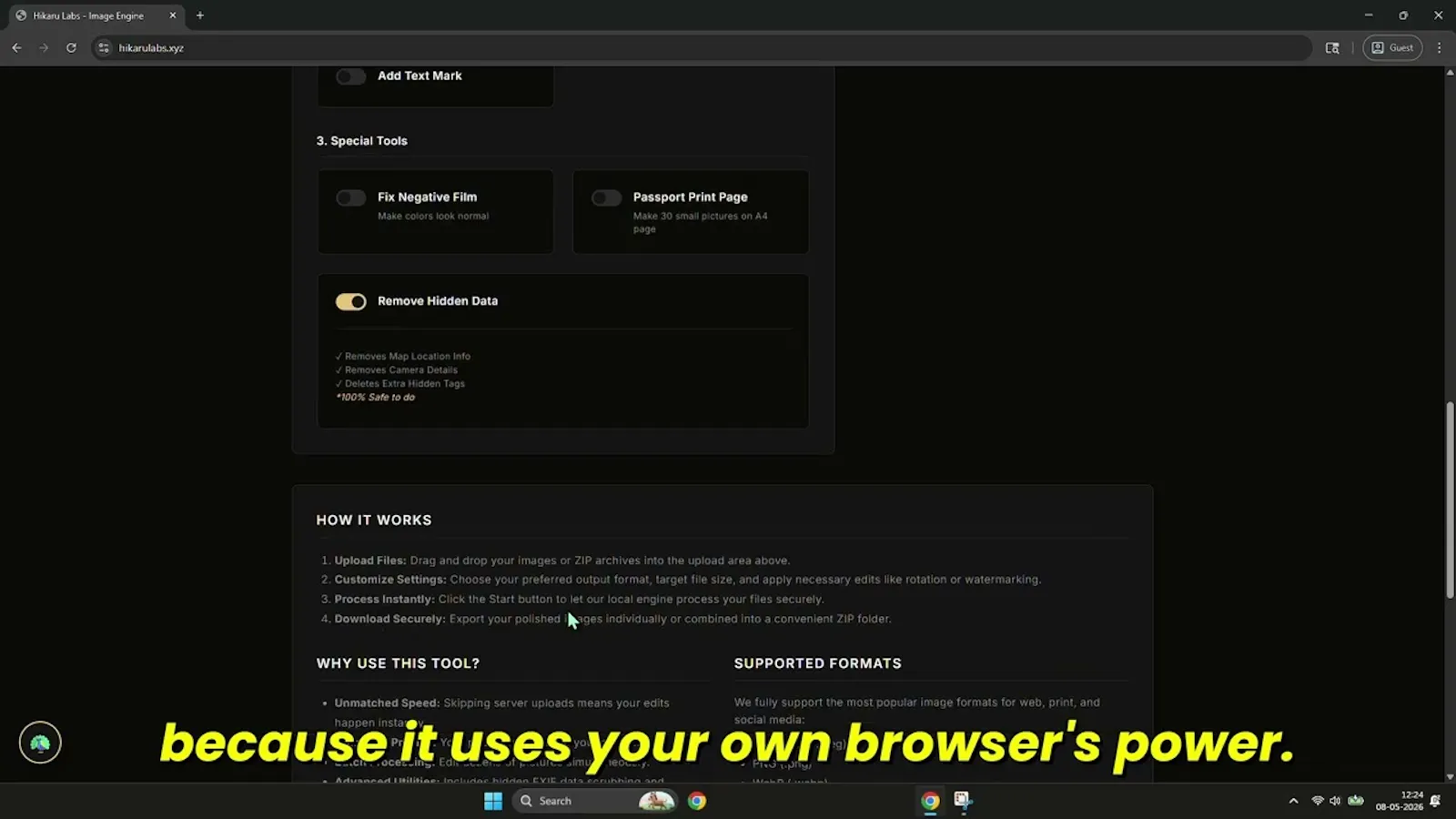Disable the Remove Hidden Data toggle

click(x=350, y=301)
